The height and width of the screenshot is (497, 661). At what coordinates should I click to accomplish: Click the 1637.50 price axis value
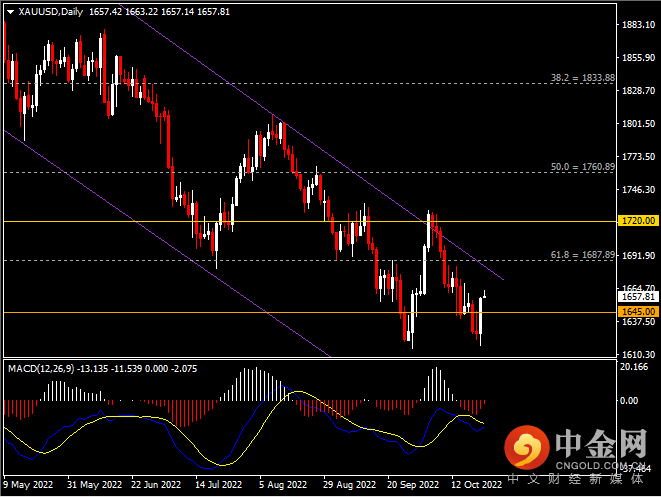coord(639,322)
